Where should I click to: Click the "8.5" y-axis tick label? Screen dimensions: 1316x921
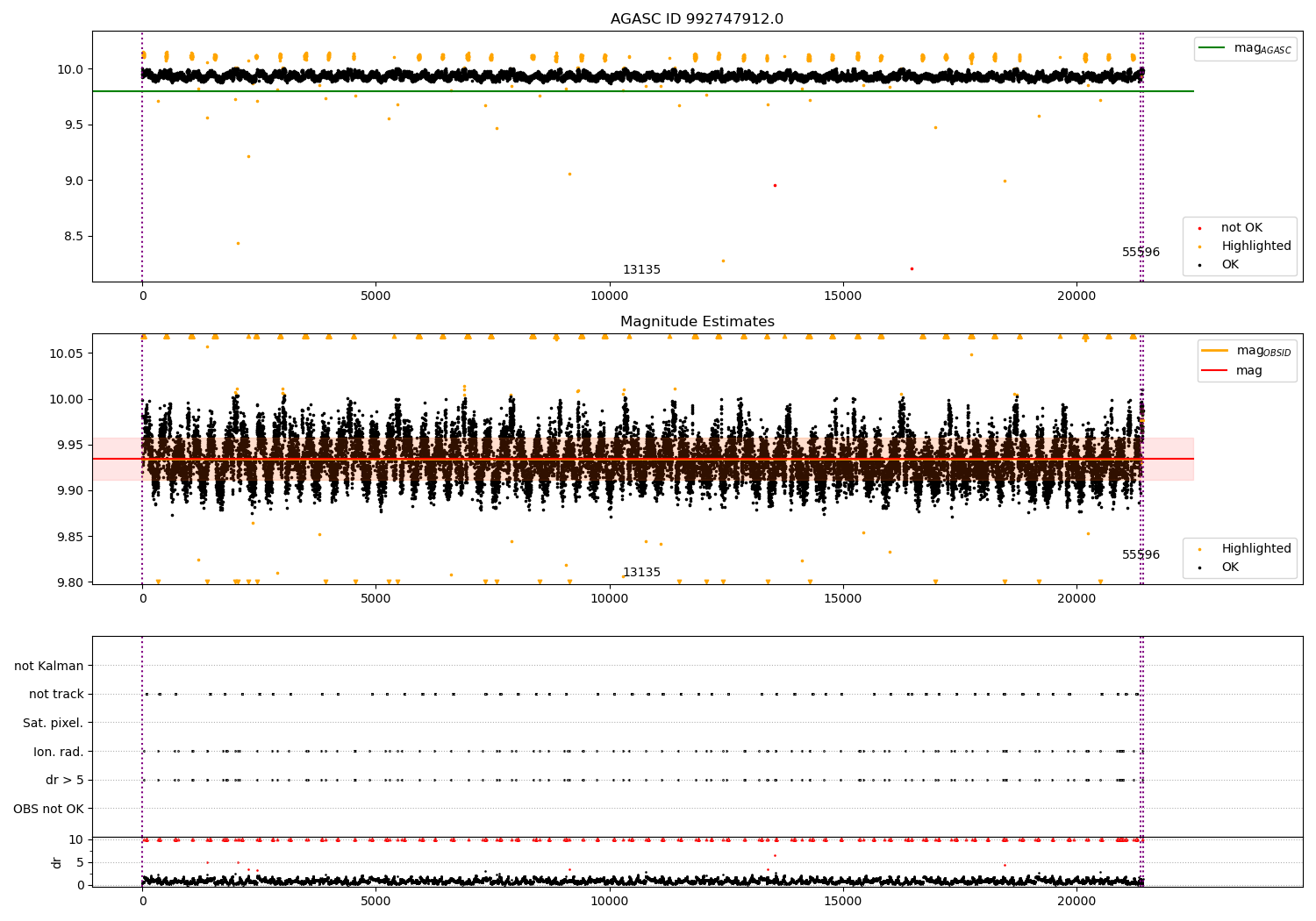pyautogui.click(x=75, y=236)
